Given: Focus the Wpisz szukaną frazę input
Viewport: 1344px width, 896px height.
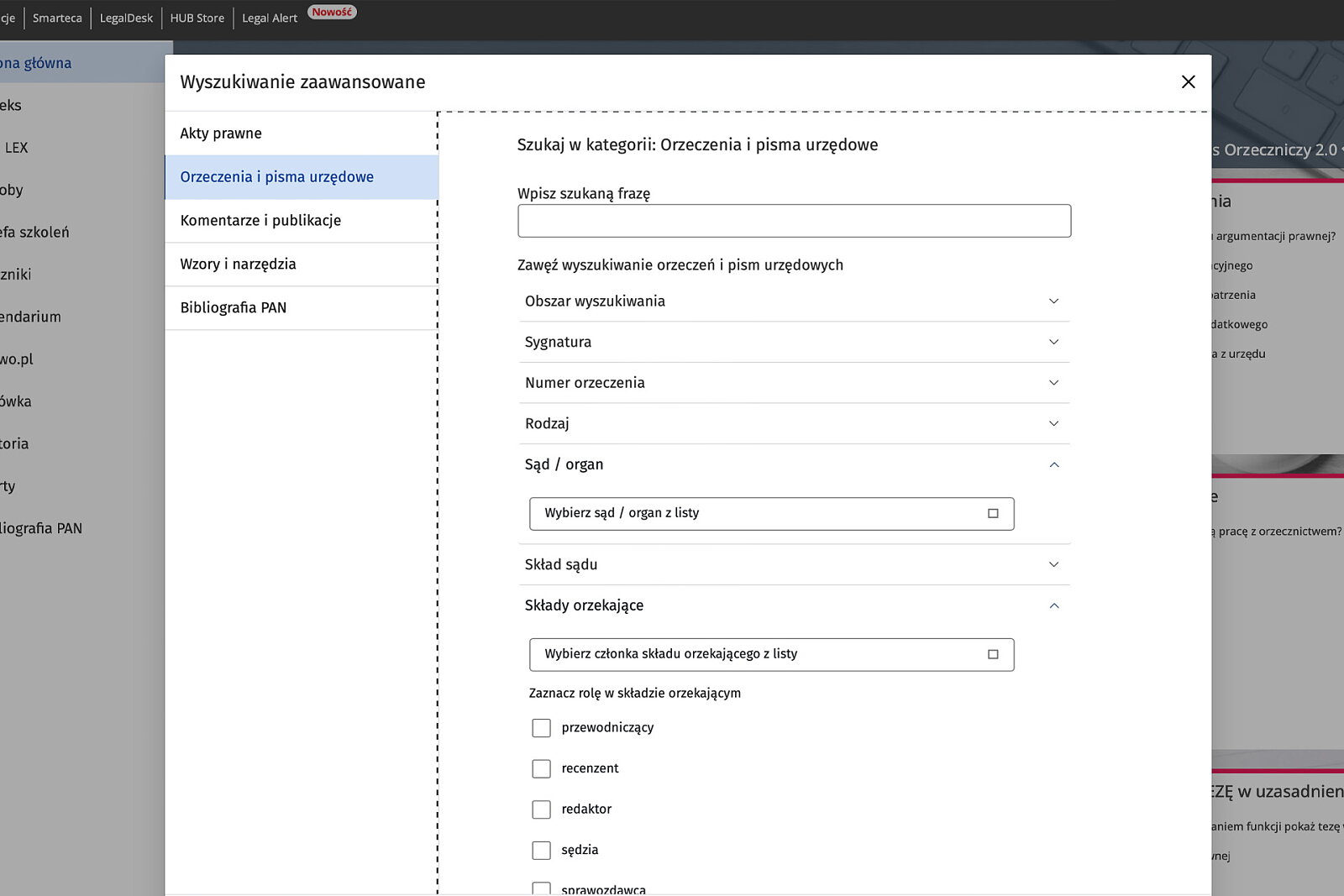Looking at the screenshot, I should click(794, 221).
